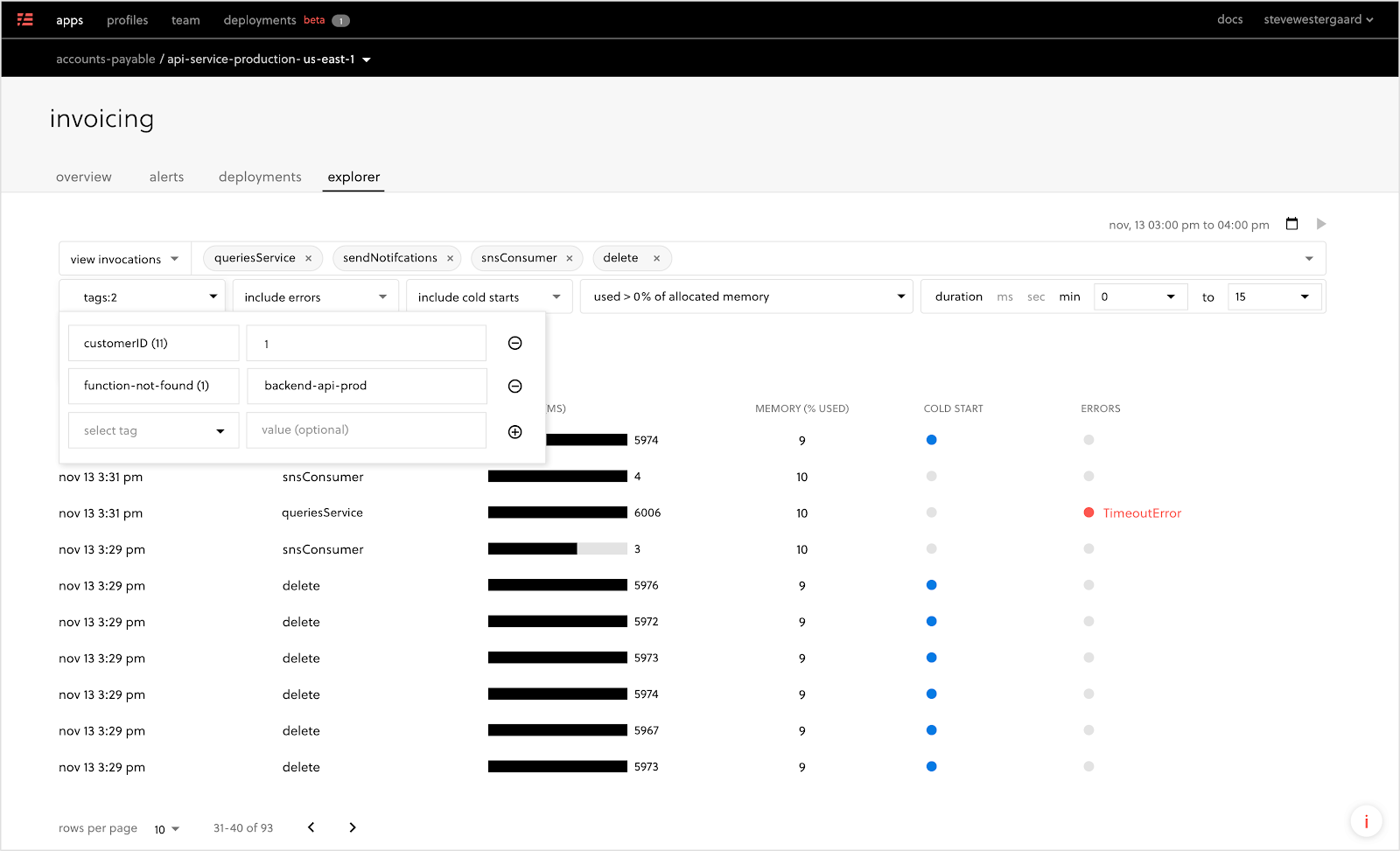The image size is (1400, 851).
Task: Click the play arrow next to the date range
Action: tap(1321, 224)
